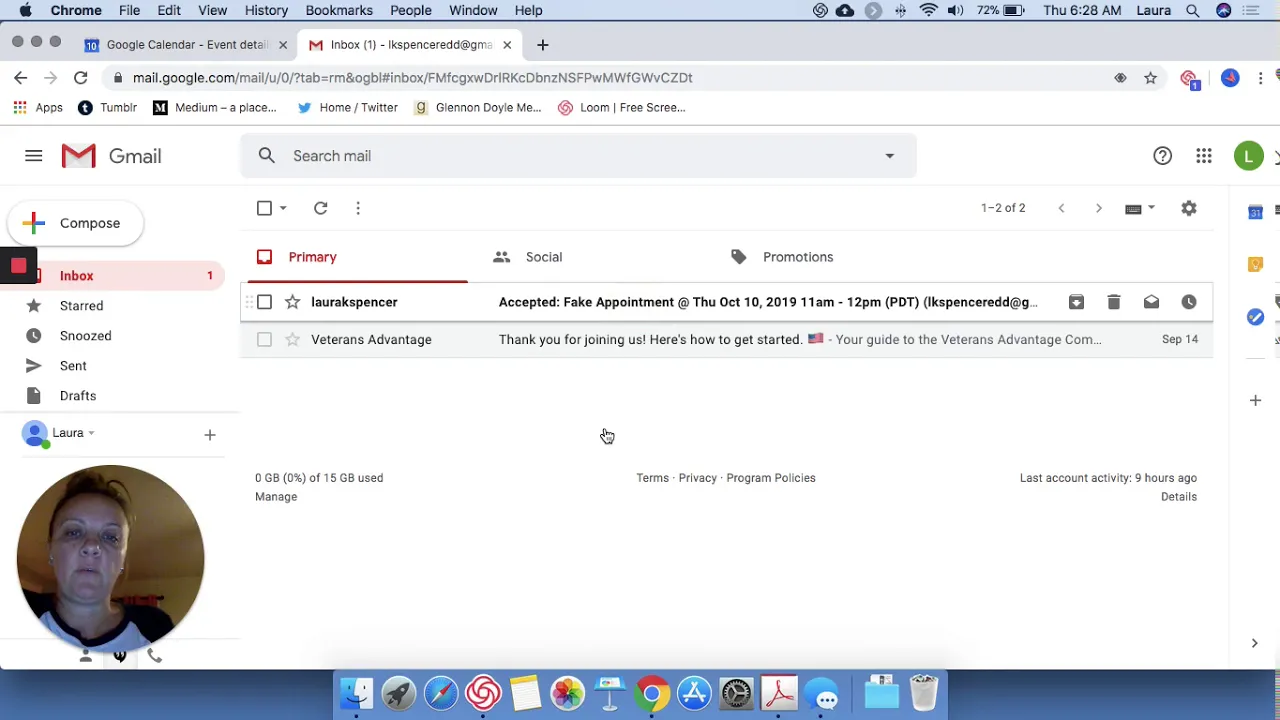Expand the select dropdown arrow beside checkbox
Image resolution: width=1280 pixels, height=720 pixels.
[283, 208]
